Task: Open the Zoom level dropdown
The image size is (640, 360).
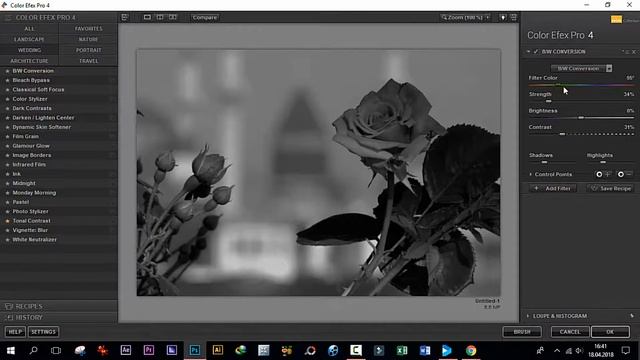Action: click(x=465, y=18)
